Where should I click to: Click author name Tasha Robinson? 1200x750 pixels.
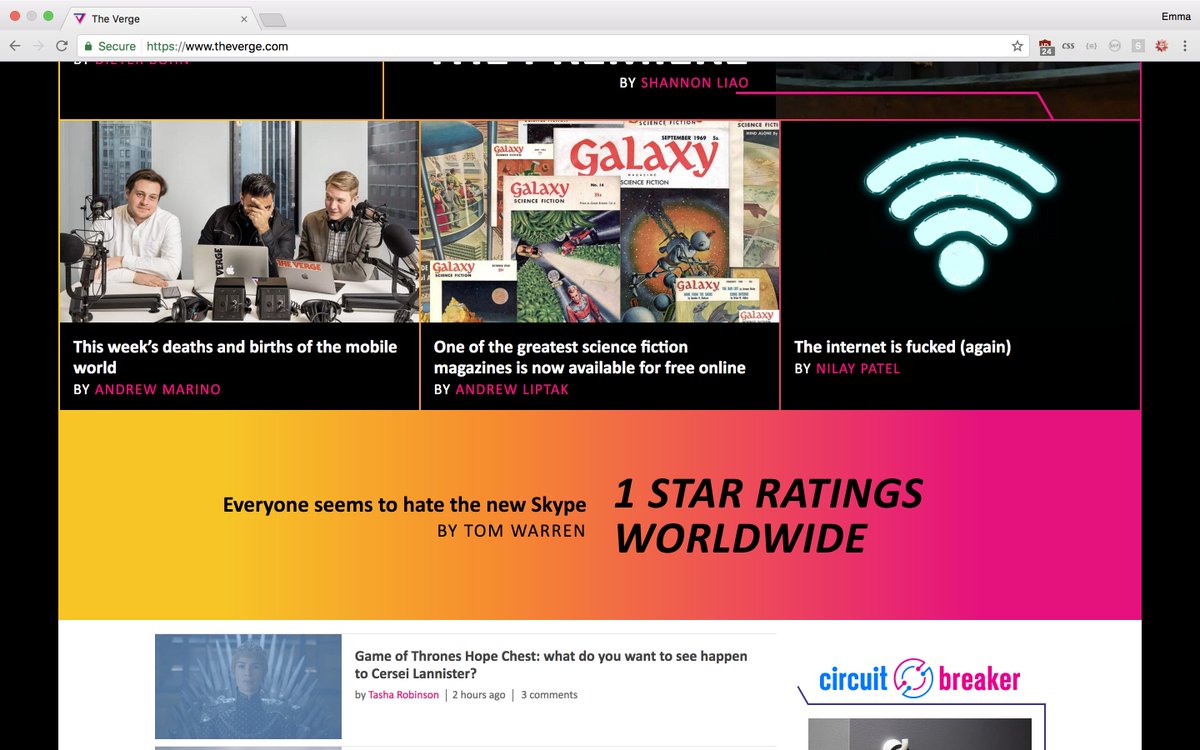403,695
